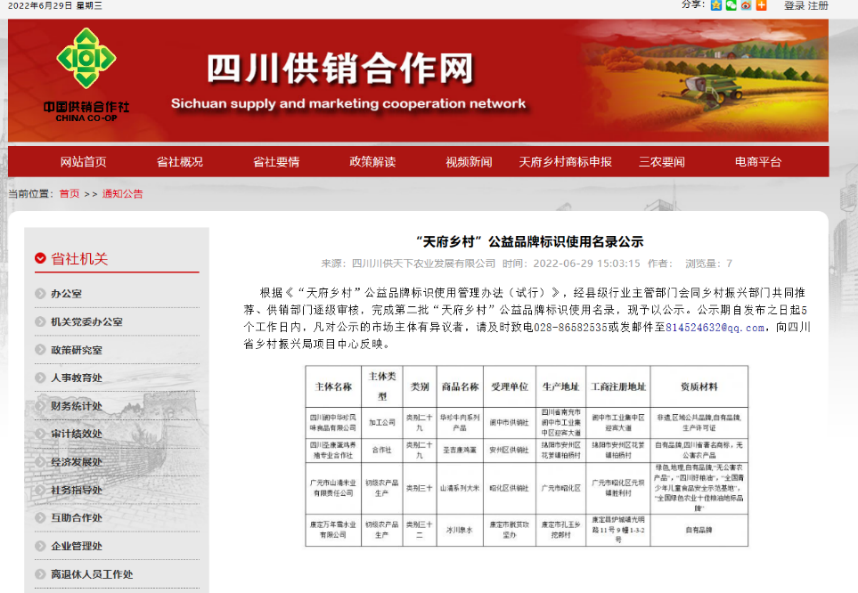Image resolution: width=858 pixels, height=593 pixels.
Task: Open the 电商平台 navigation item
Action: [758, 162]
